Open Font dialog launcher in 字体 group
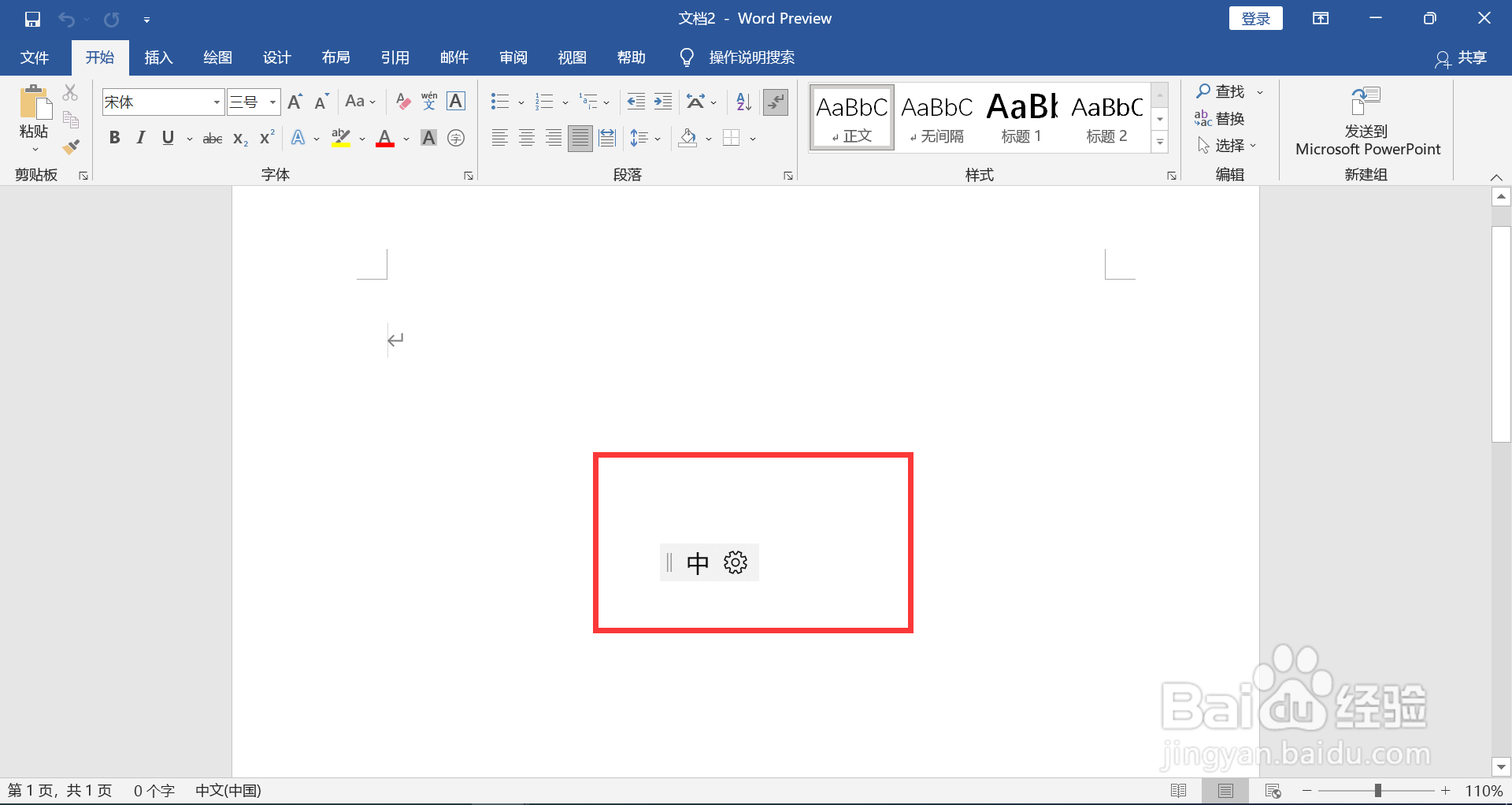Screen dimensions: 1512x805 click(469, 176)
